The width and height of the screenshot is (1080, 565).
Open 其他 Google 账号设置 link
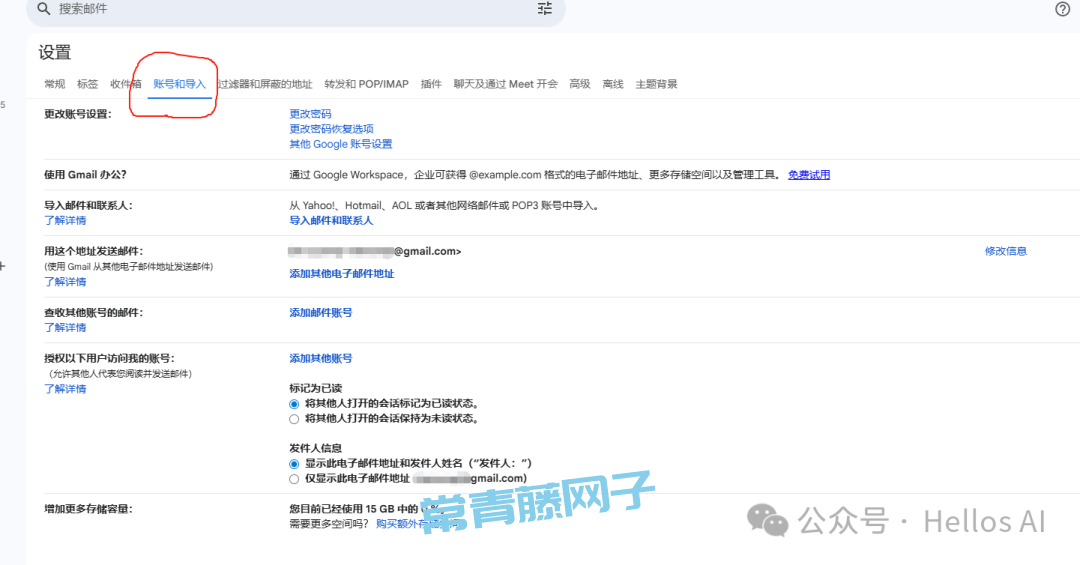(x=341, y=144)
